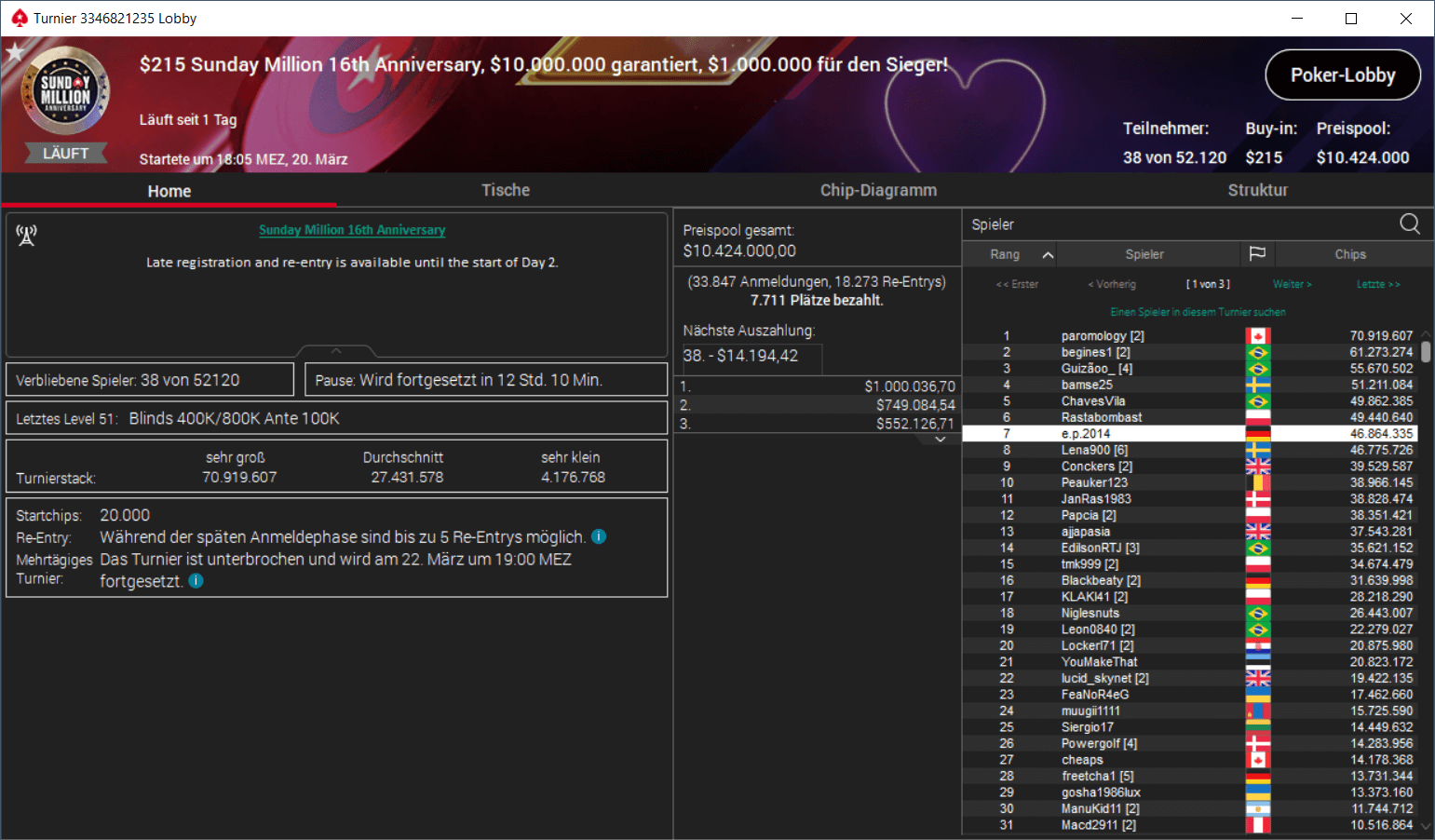Screen dimensions: 1435x840
Task: Select player FeaNoR4eG
Action: click(1095, 695)
